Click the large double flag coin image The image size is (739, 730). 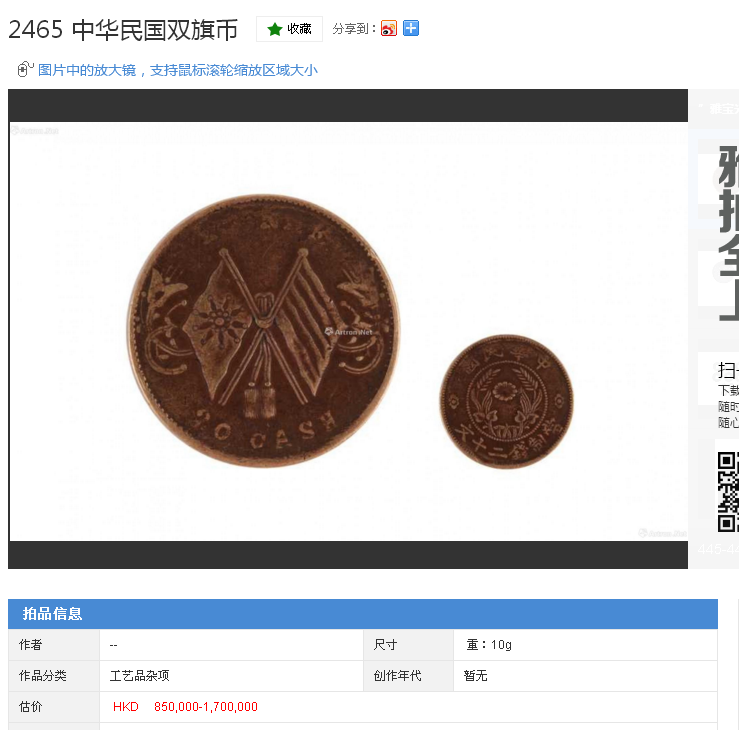click(263, 330)
